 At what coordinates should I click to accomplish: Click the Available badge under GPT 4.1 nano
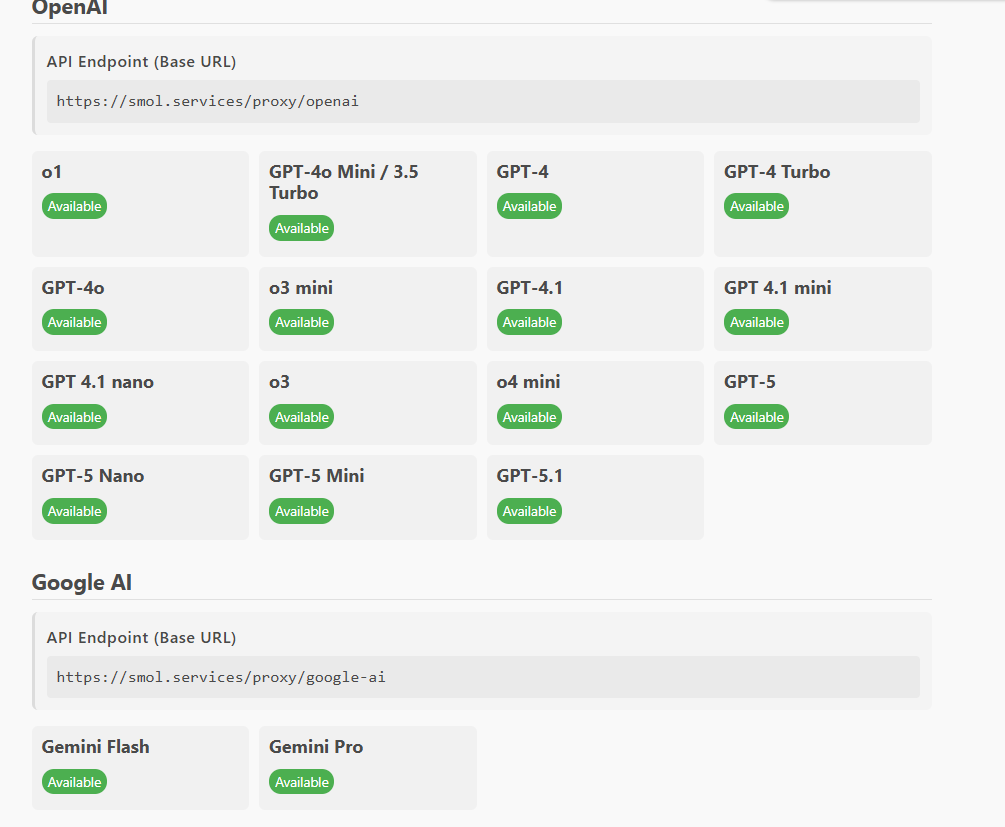click(x=74, y=417)
